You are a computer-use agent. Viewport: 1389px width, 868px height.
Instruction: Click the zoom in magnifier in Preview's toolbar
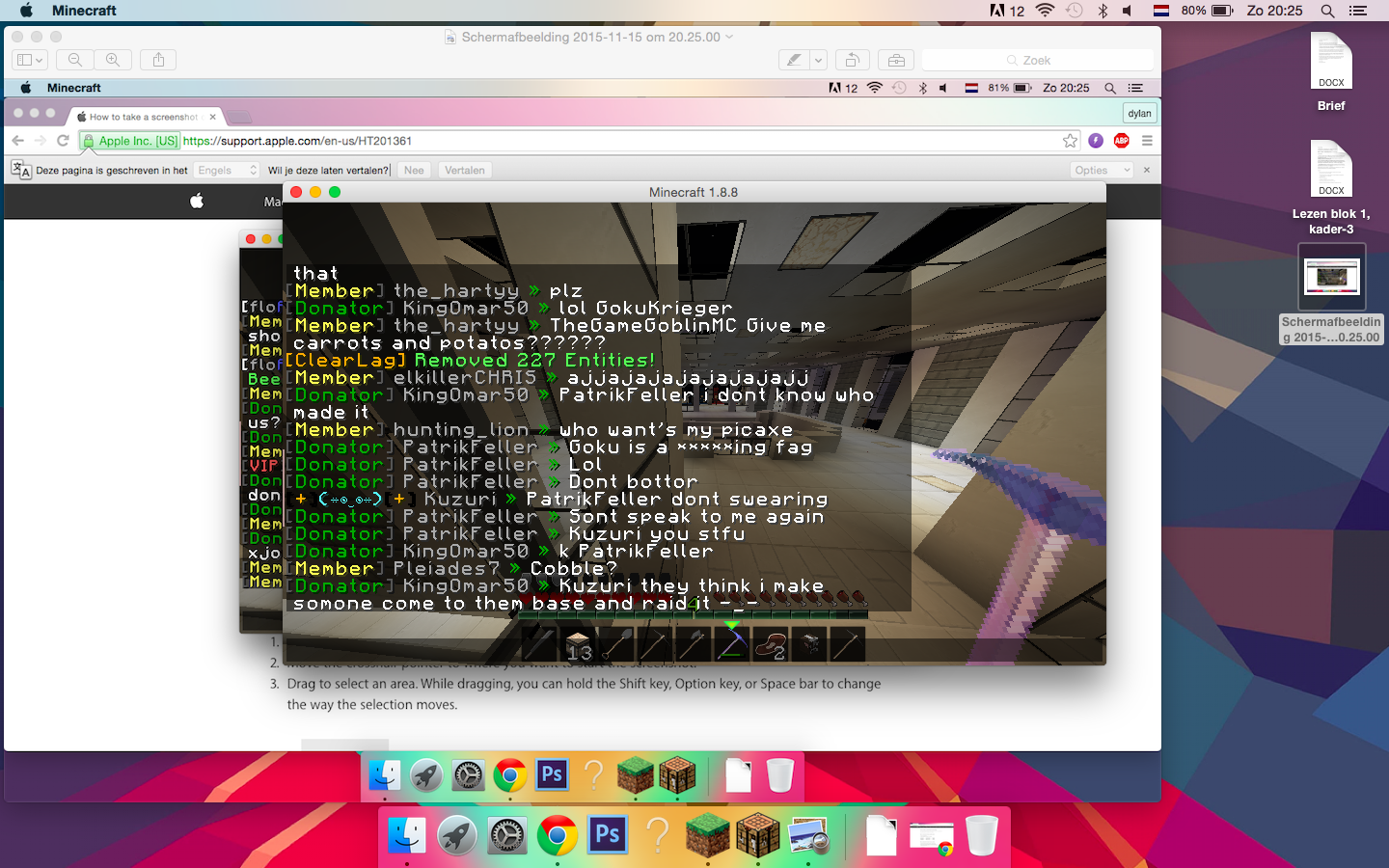pos(113,60)
